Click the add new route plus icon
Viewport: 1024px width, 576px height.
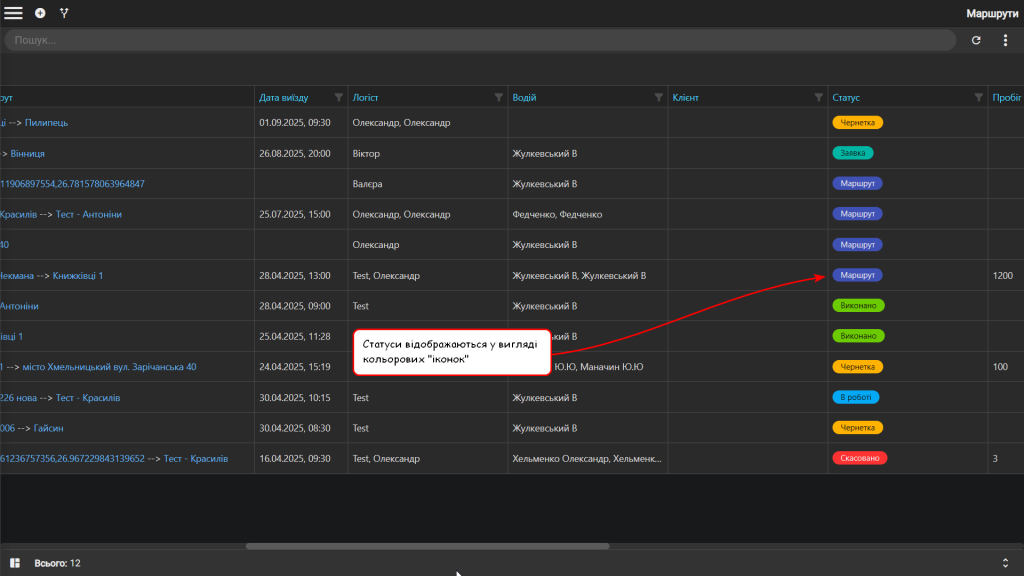[x=40, y=13]
